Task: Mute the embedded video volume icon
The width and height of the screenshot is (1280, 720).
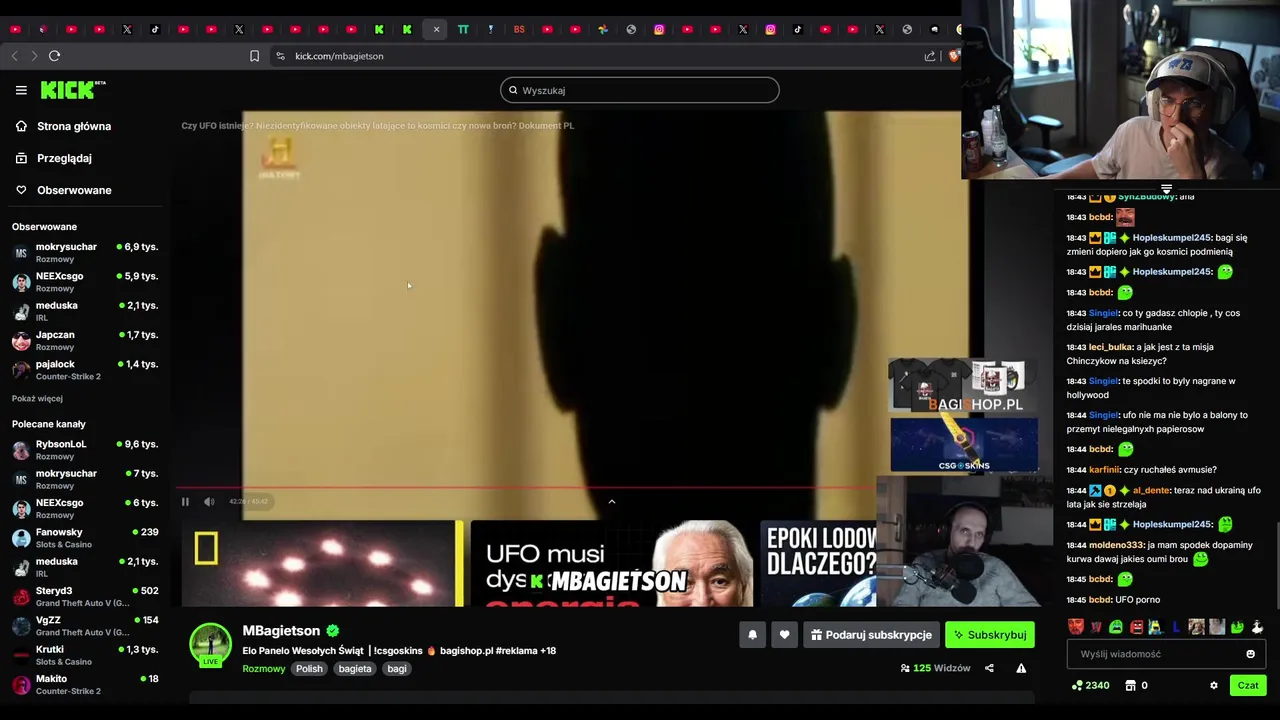Action: pyautogui.click(x=209, y=502)
